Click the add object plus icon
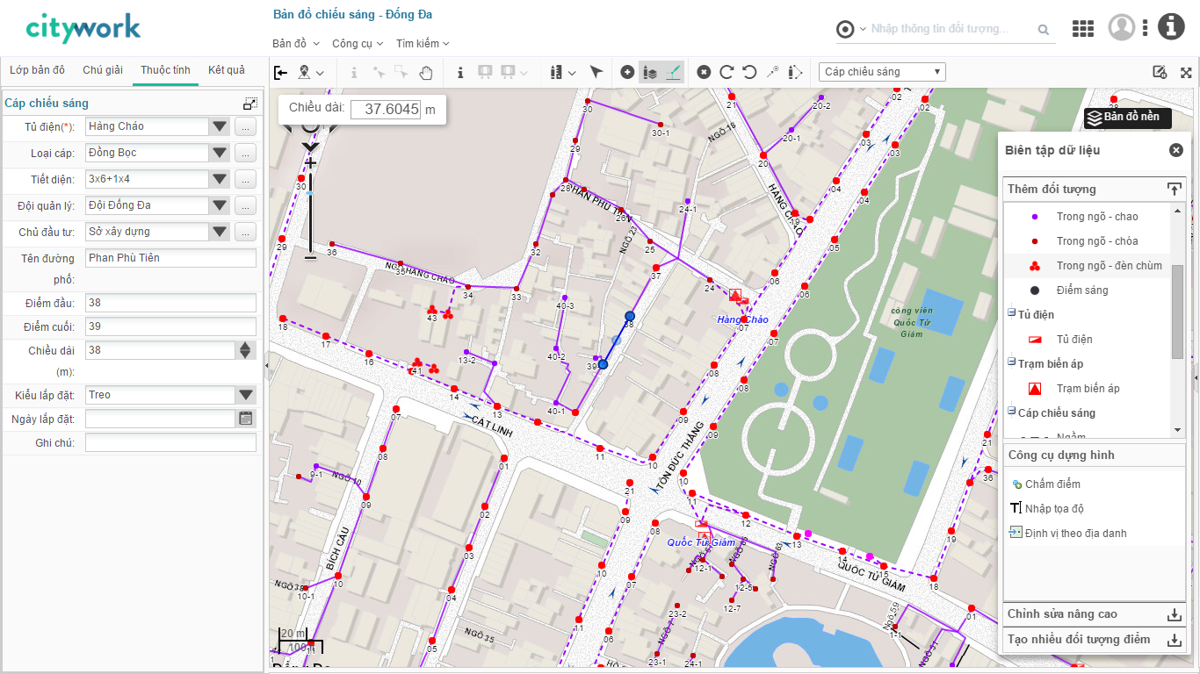Viewport: 1200px width, 674px height. click(627, 72)
